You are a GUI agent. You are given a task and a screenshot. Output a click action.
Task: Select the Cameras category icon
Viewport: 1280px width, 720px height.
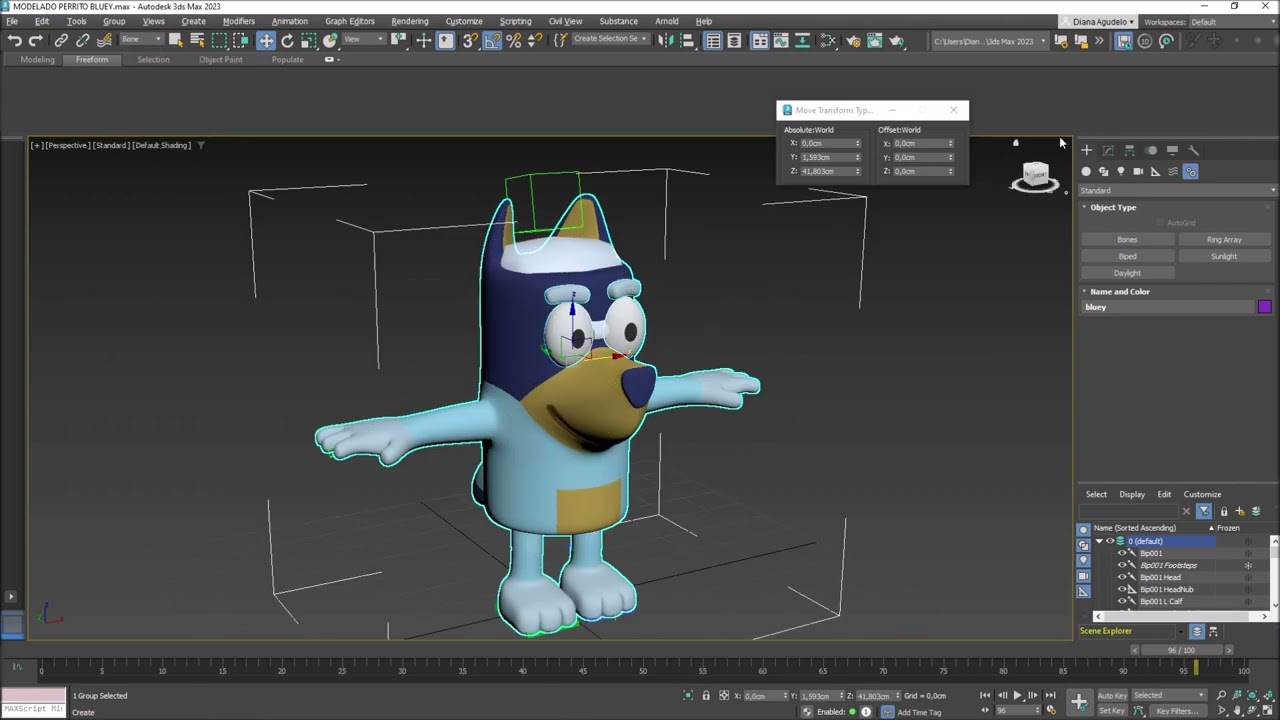click(1138, 171)
